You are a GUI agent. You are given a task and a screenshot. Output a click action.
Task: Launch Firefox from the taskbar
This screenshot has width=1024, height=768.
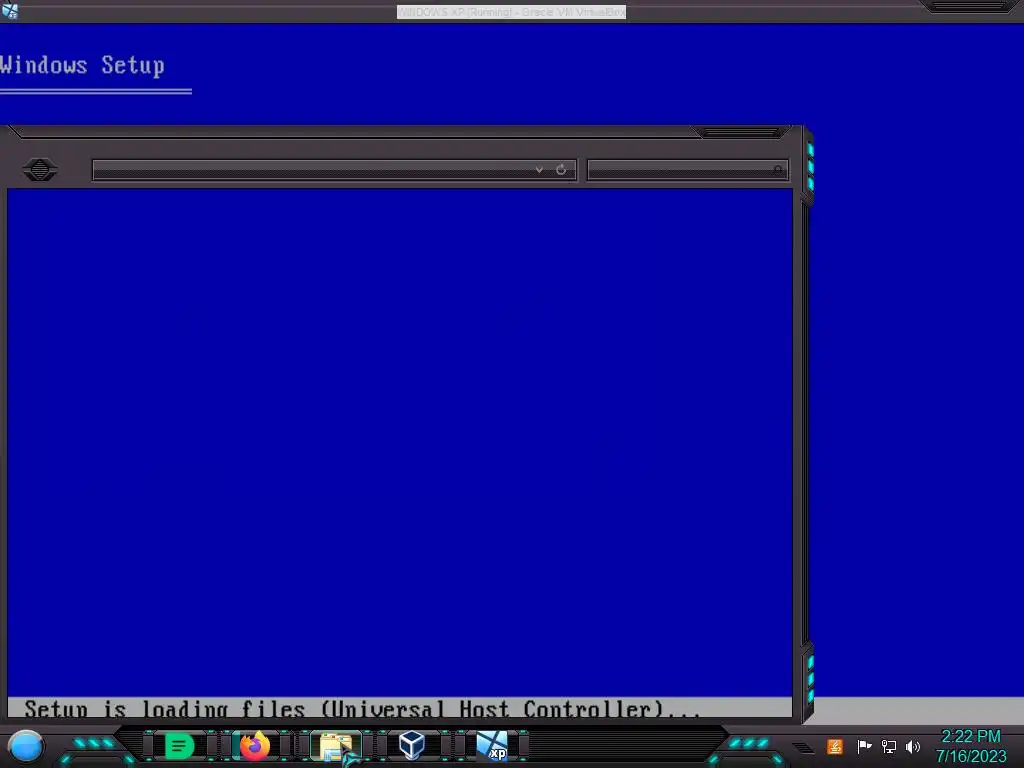pyautogui.click(x=255, y=746)
